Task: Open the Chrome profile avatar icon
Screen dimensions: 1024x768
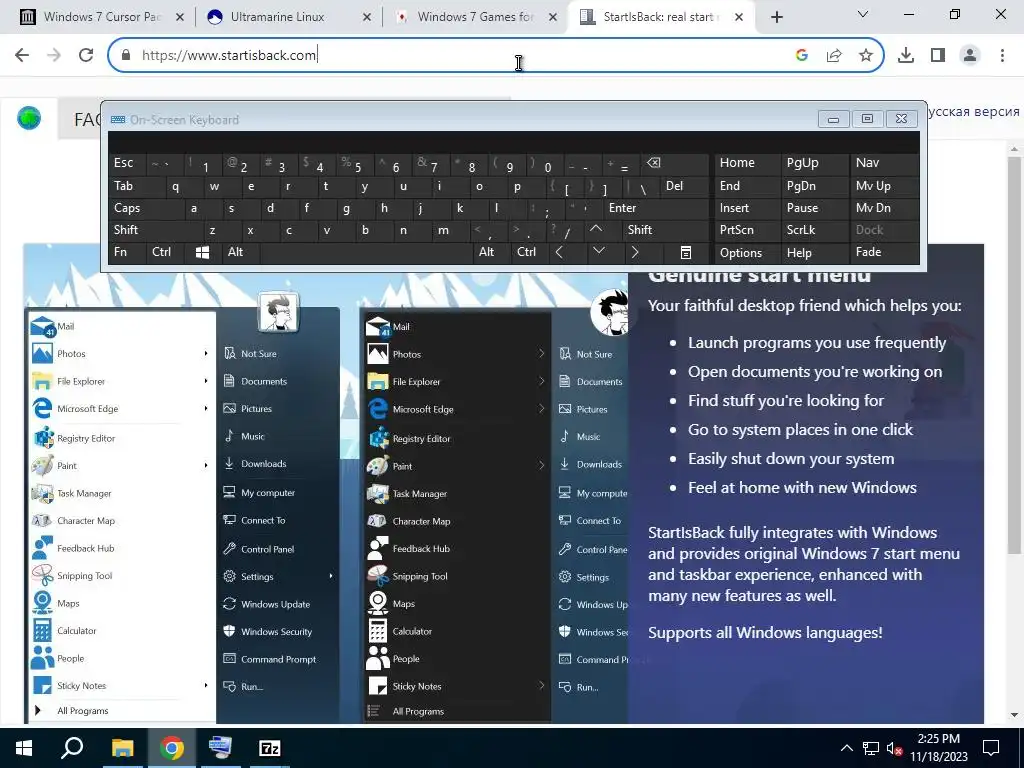Action: (x=970, y=56)
